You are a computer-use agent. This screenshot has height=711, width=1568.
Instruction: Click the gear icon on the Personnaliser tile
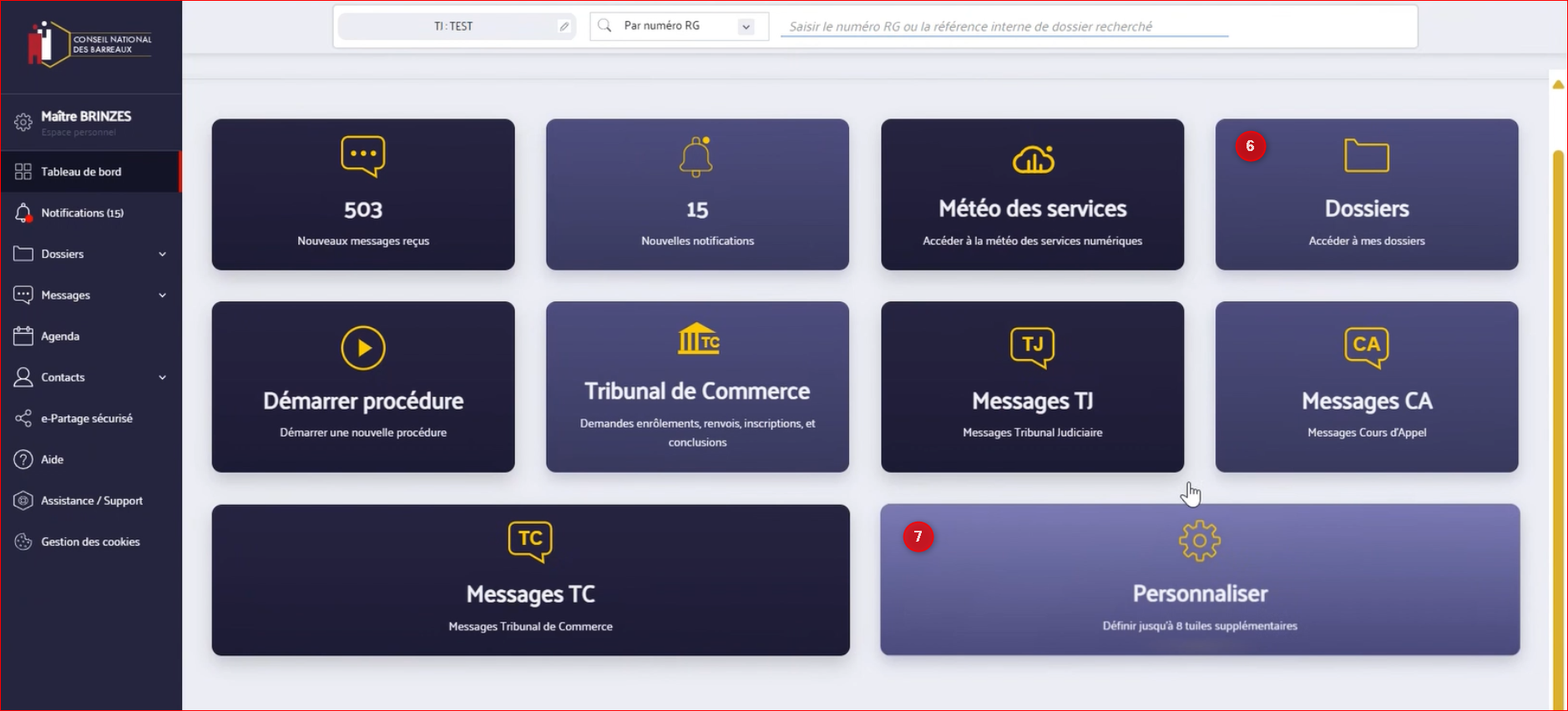[1200, 542]
